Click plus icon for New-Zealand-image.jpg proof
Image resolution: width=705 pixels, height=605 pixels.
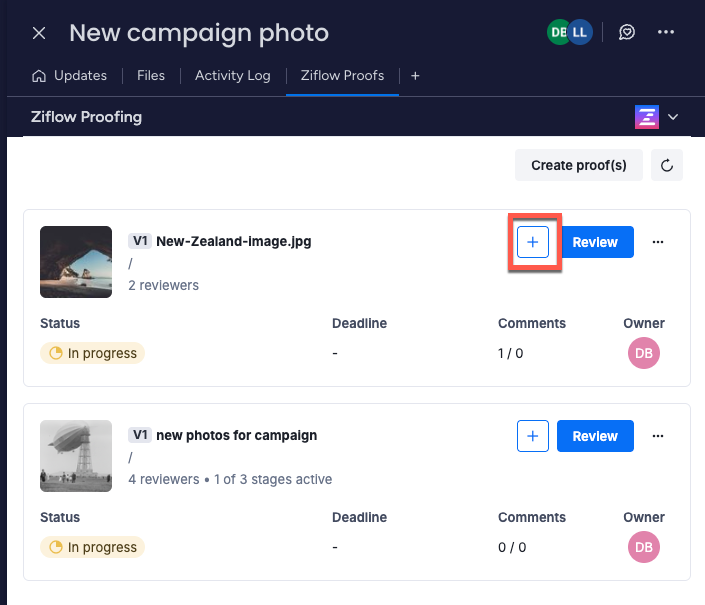(533, 242)
